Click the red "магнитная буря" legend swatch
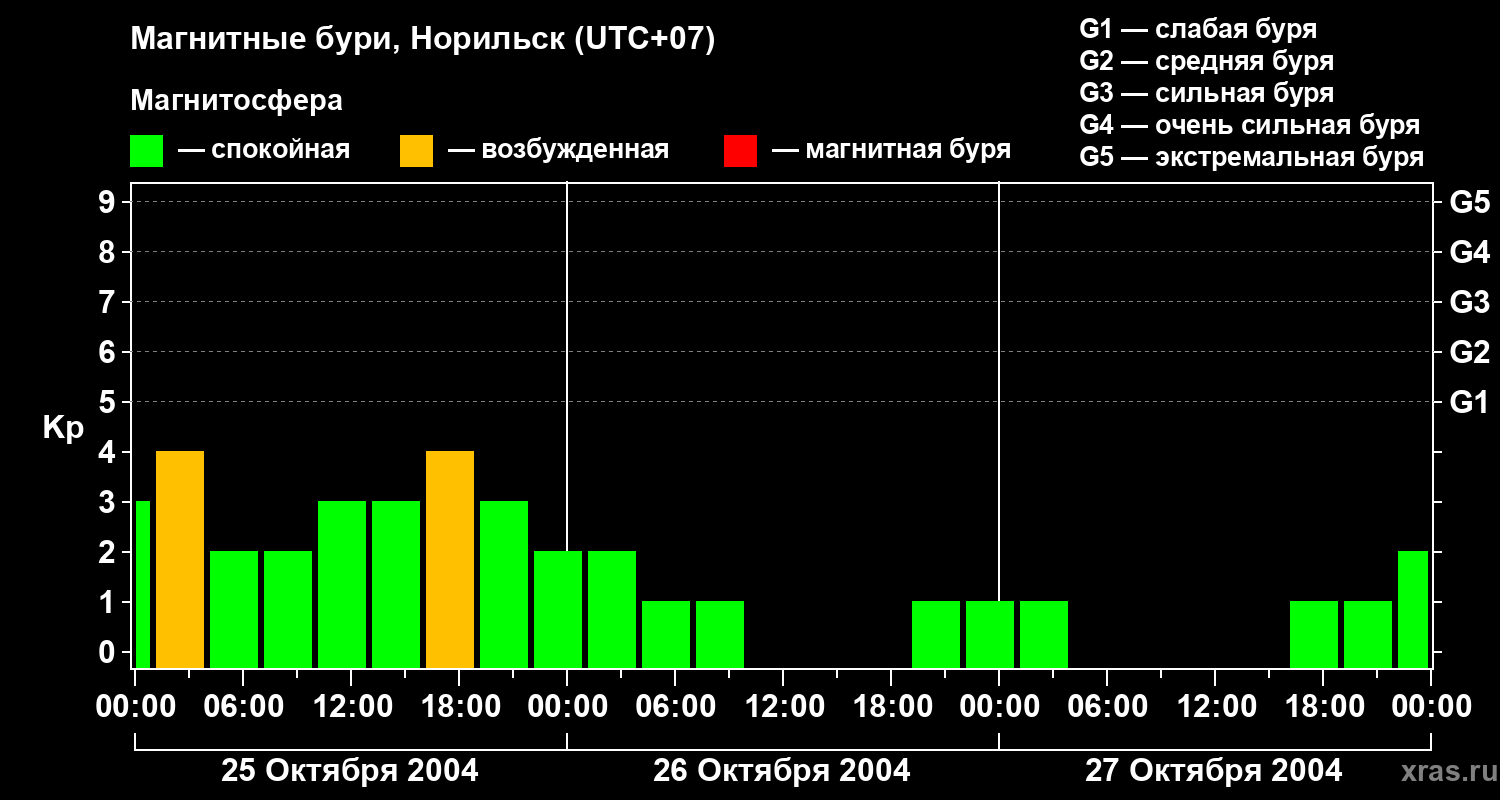This screenshot has height=800, width=1500. click(x=740, y=151)
